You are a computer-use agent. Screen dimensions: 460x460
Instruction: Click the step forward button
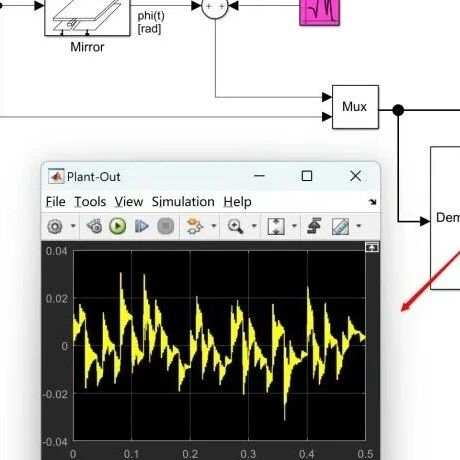tap(141, 226)
